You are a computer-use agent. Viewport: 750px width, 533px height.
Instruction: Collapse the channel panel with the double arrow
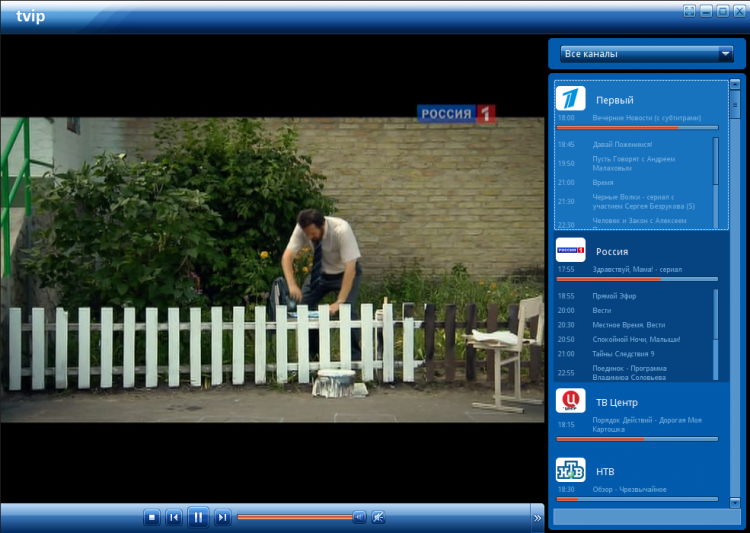point(537,518)
